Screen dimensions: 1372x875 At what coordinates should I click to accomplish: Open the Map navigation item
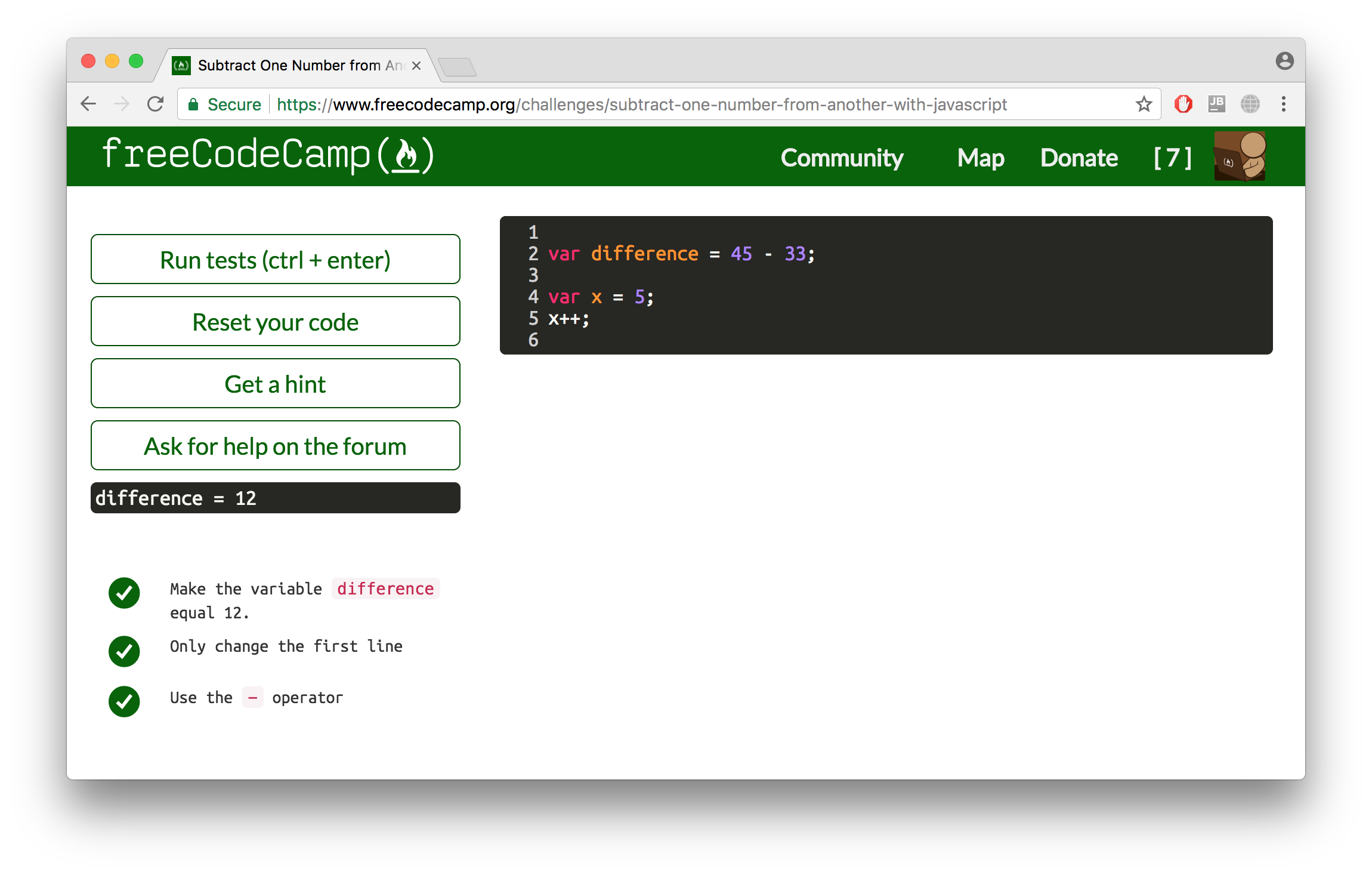coord(981,158)
